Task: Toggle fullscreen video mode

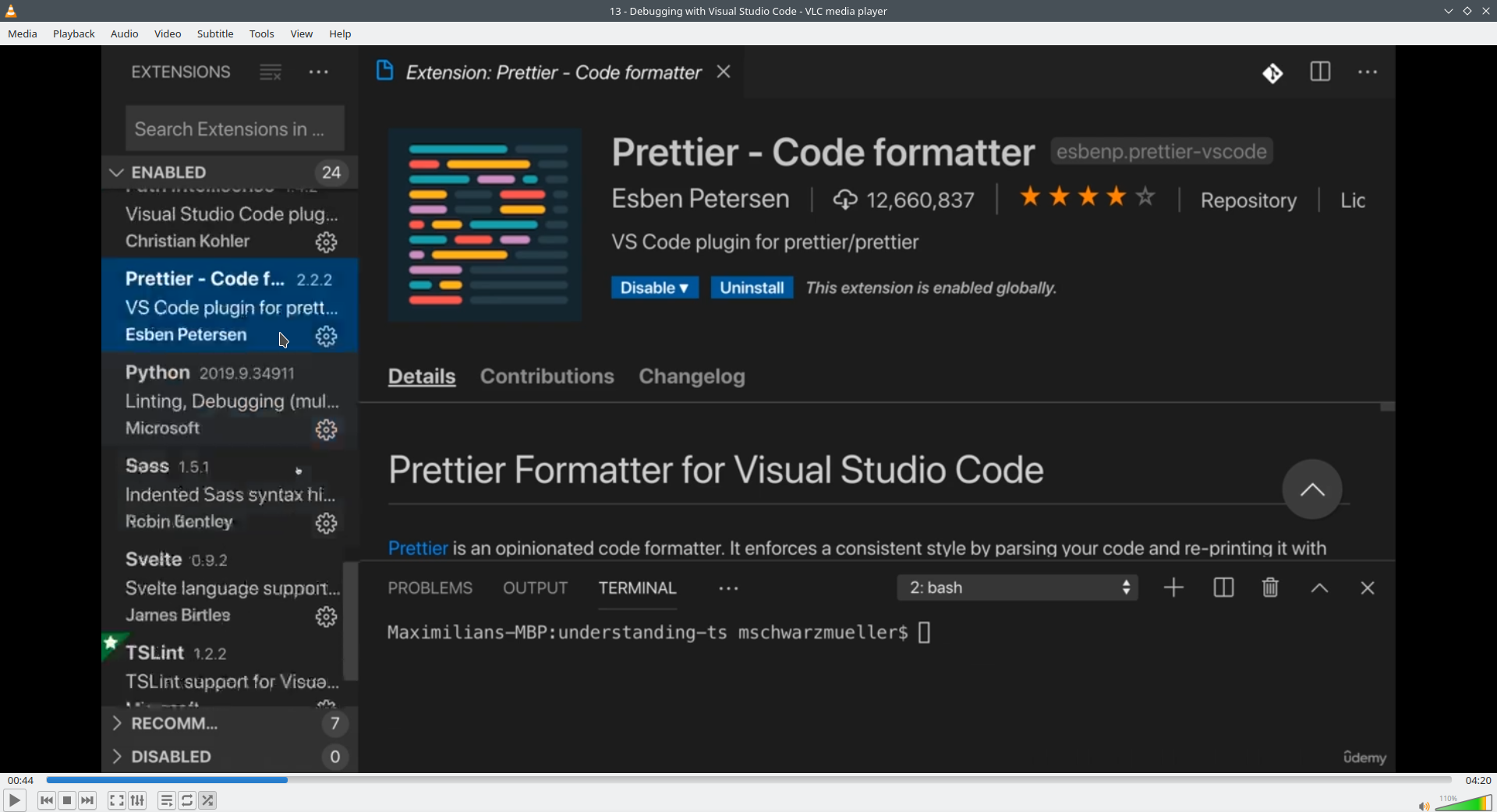Action: click(116, 800)
